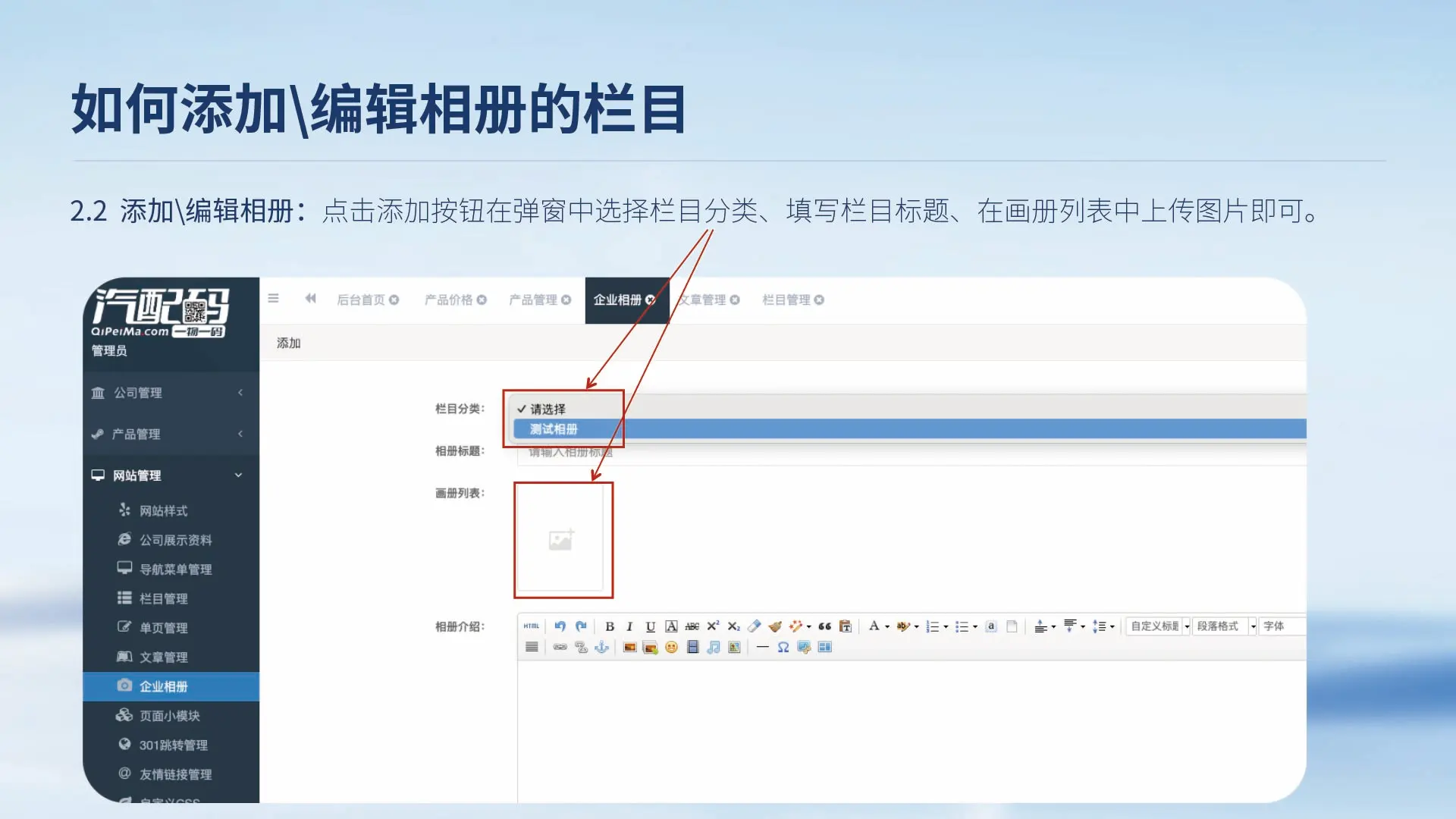Click multi-image upload icon
1456x819 pixels.
click(x=650, y=647)
